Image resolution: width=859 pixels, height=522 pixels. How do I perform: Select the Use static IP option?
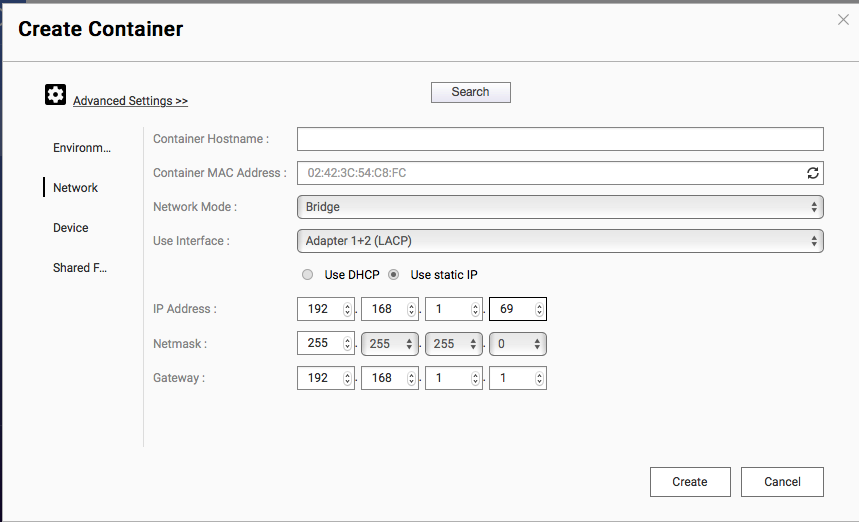click(x=394, y=275)
